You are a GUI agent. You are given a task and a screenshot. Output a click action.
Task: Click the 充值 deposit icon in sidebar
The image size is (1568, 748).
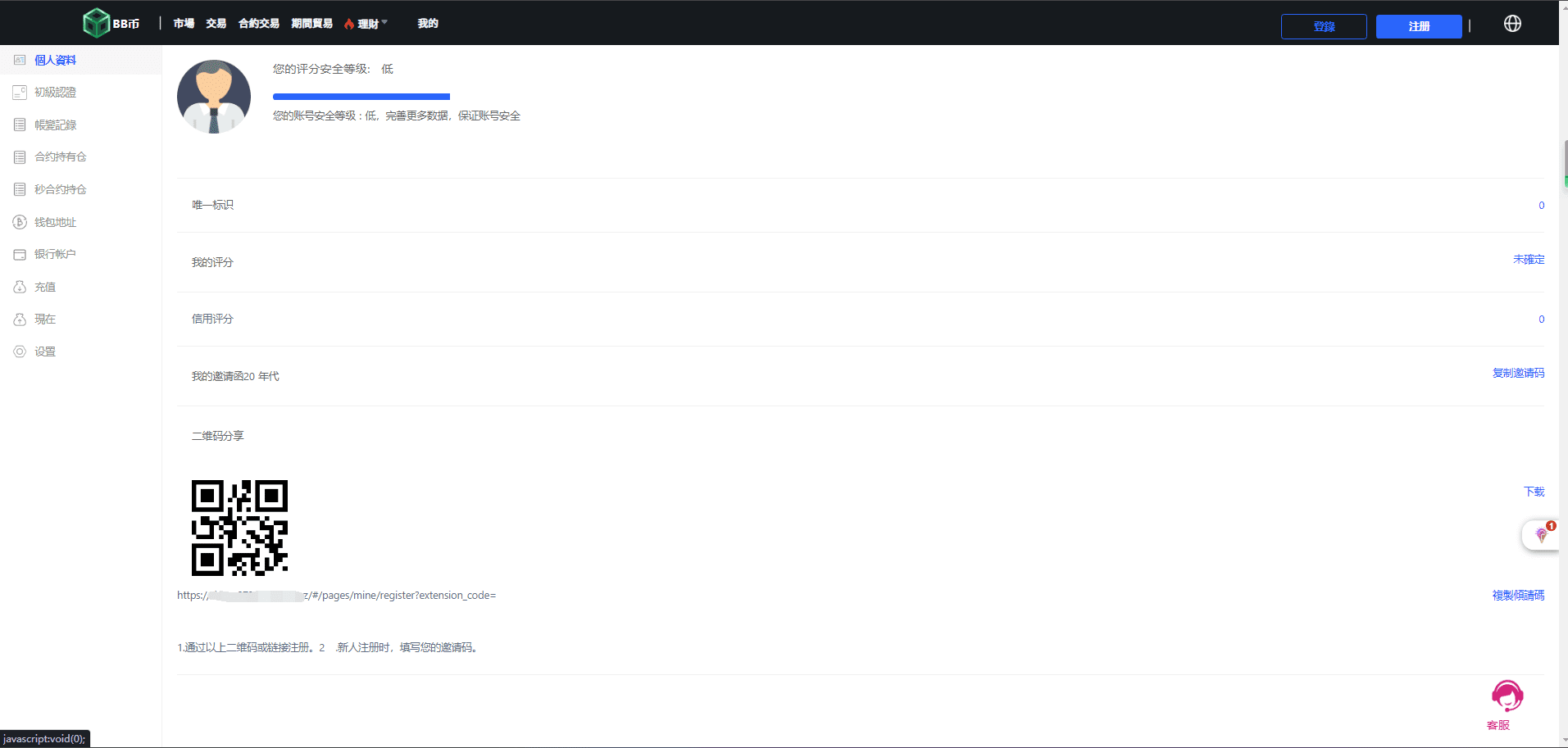pyautogui.click(x=20, y=287)
